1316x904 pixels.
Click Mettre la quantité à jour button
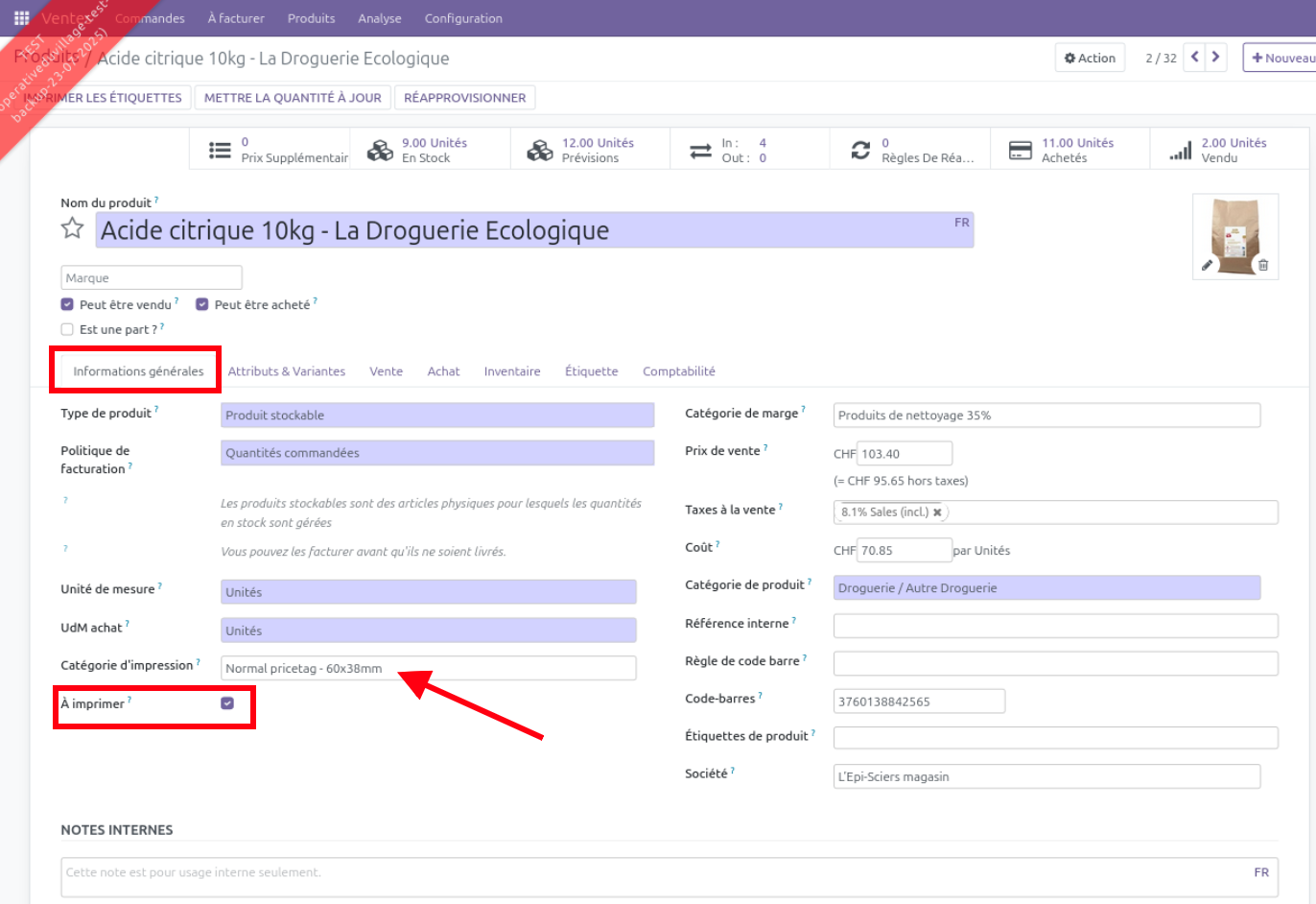coord(293,98)
